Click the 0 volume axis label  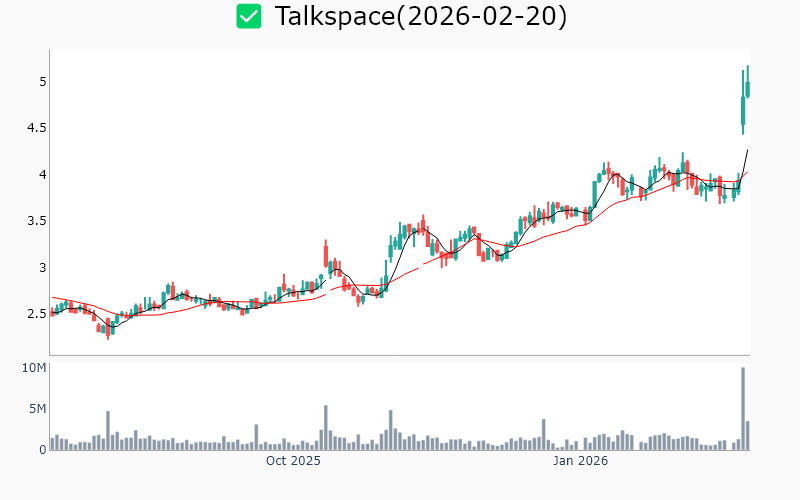(42, 450)
